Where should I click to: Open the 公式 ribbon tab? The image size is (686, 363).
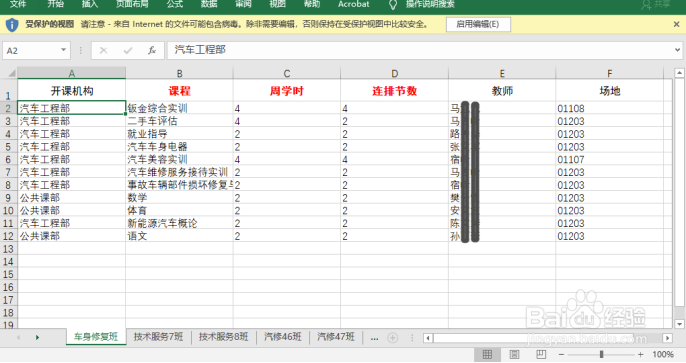[x=175, y=4]
